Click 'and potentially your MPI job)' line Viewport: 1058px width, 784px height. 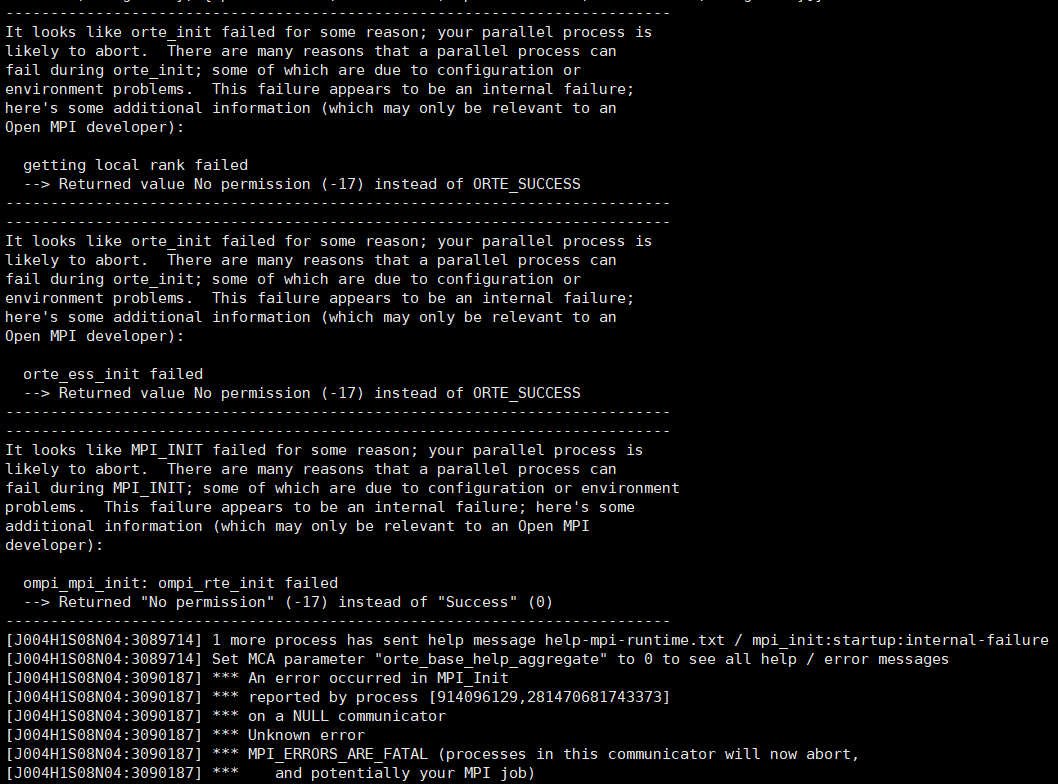[x=405, y=773]
